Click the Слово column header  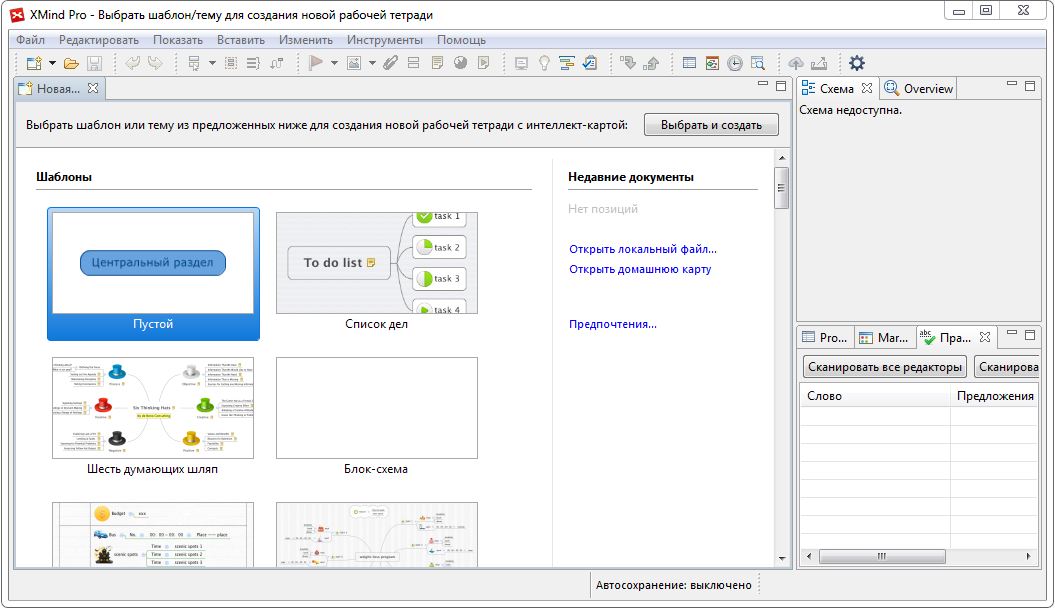pyautogui.click(x=875, y=396)
